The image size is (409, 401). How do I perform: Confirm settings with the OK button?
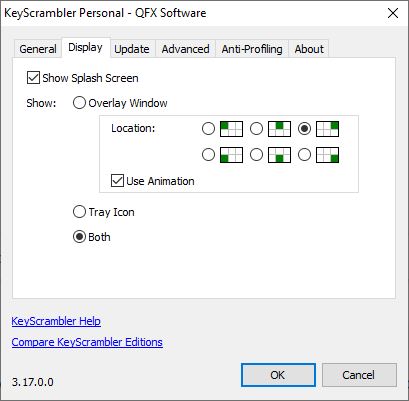pyautogui.click(x=278, y=375)
